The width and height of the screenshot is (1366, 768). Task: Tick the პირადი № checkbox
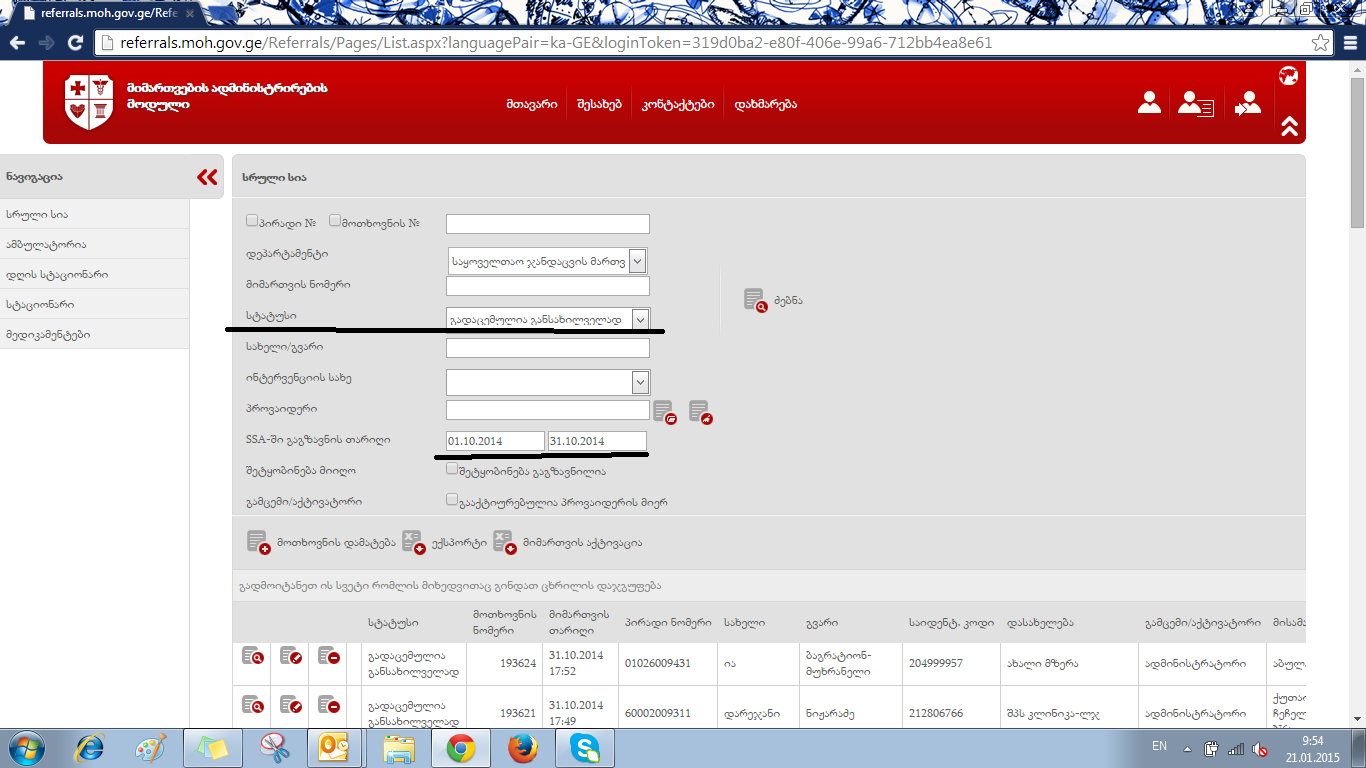click(x=253, y=221)
